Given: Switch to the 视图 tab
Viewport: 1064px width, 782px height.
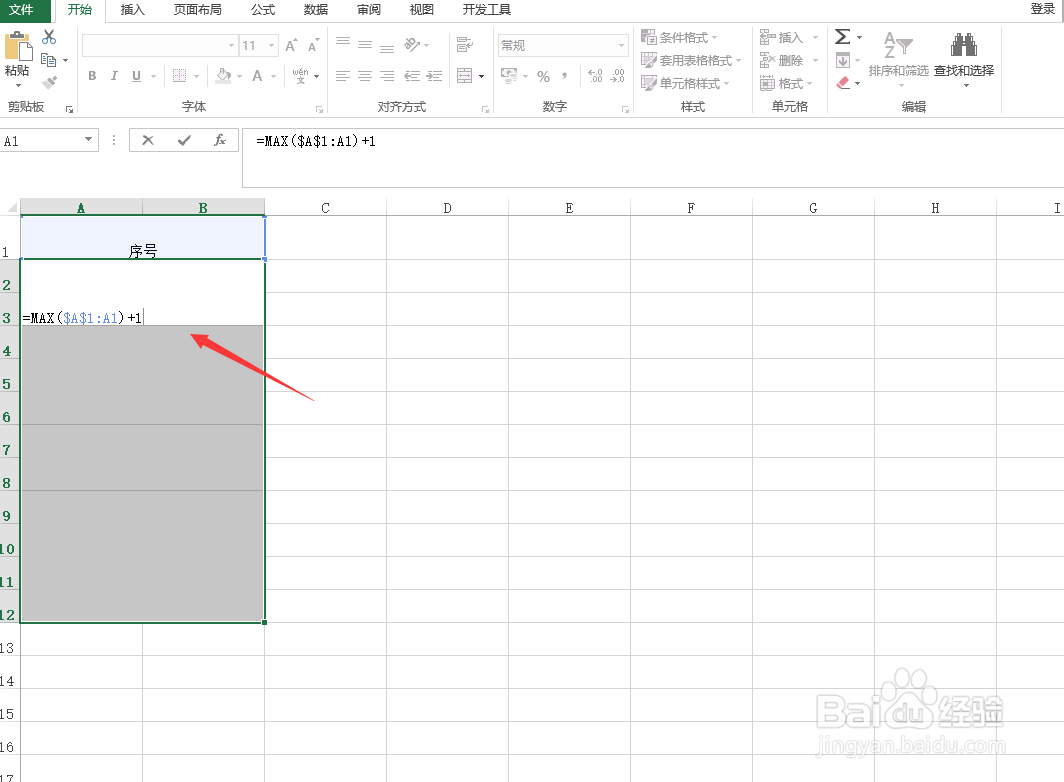Looking at the screenshot, I should 421,10.
